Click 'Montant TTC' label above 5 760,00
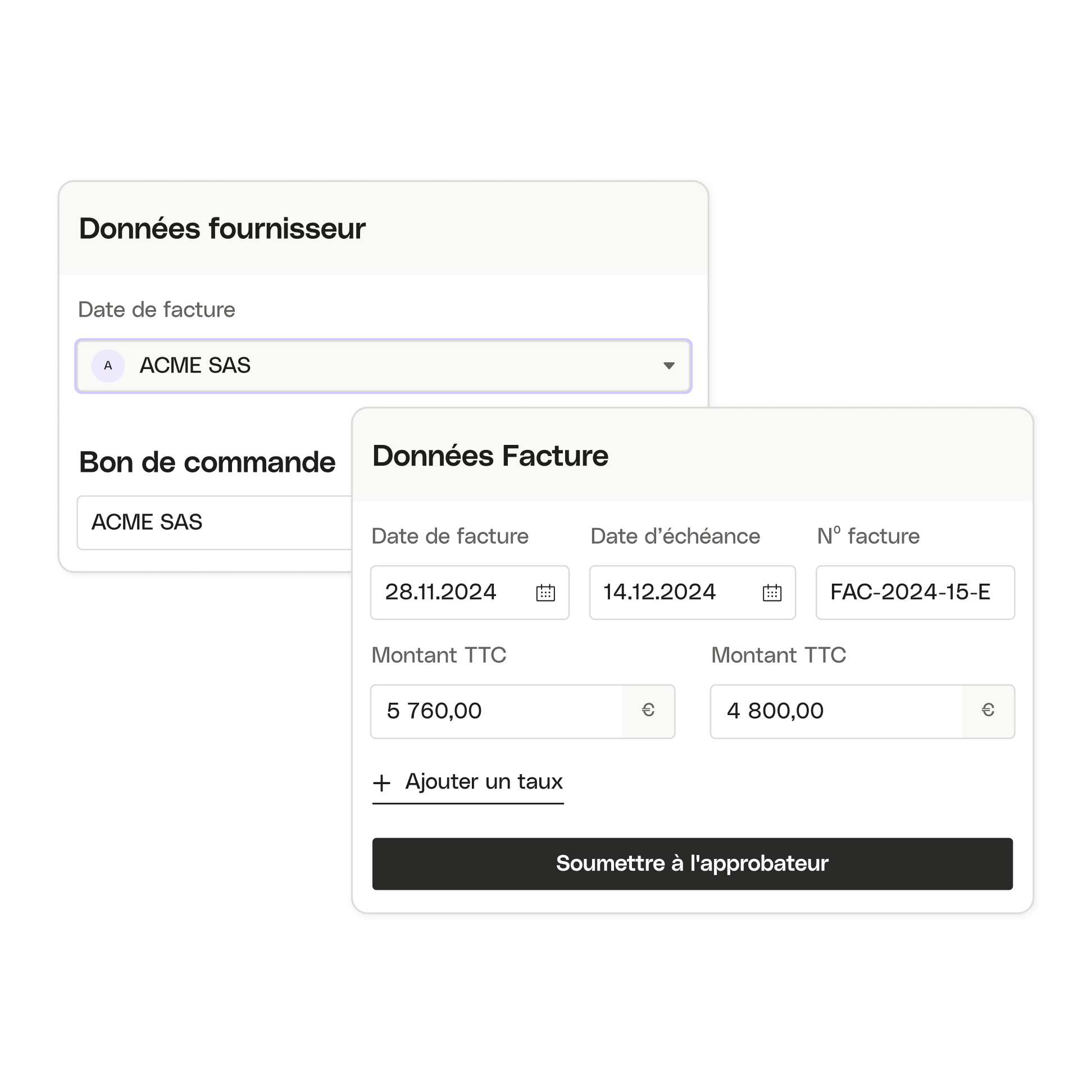The image size is (1092, 1092). point(439,655)
